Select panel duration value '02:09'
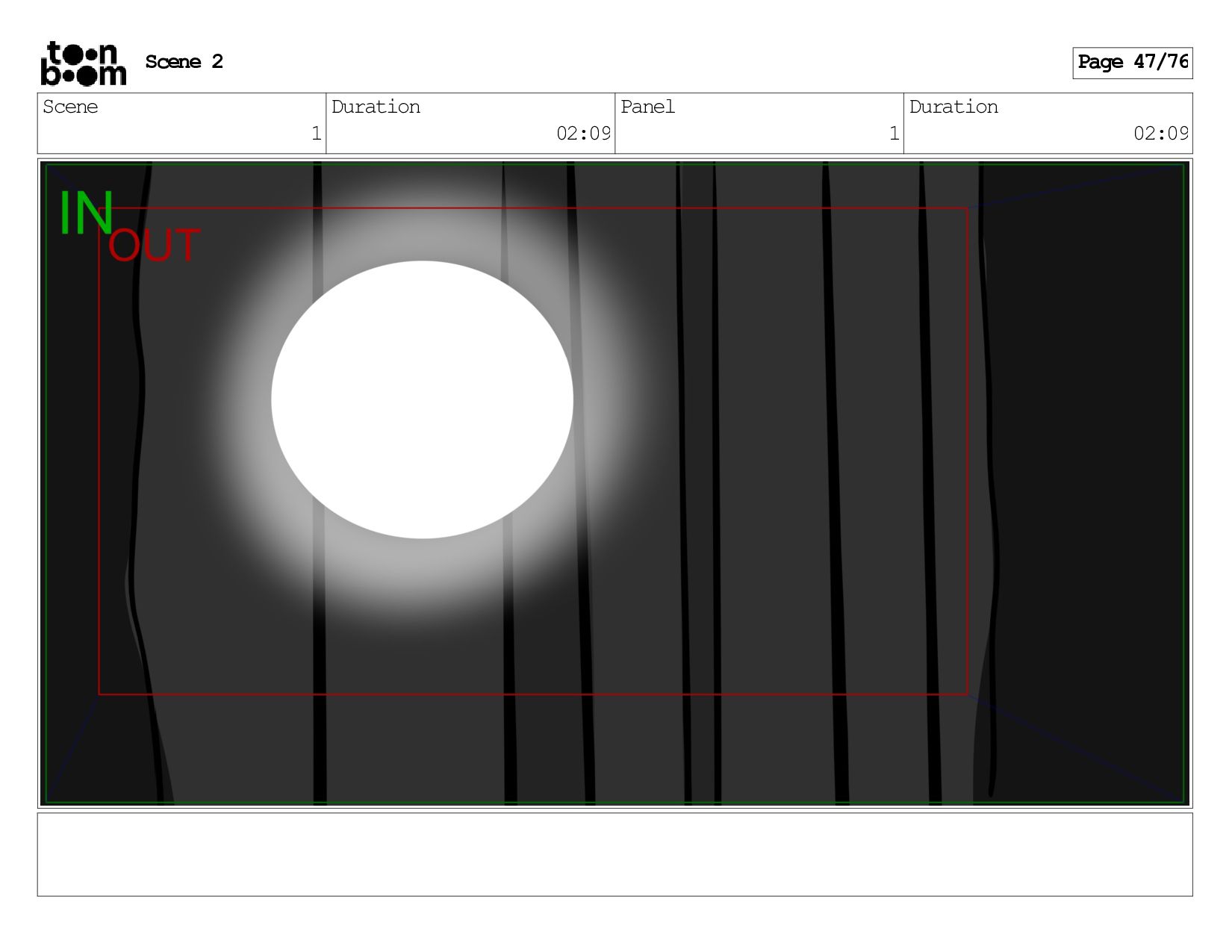1232x952 pixels. click(1161, 134)
